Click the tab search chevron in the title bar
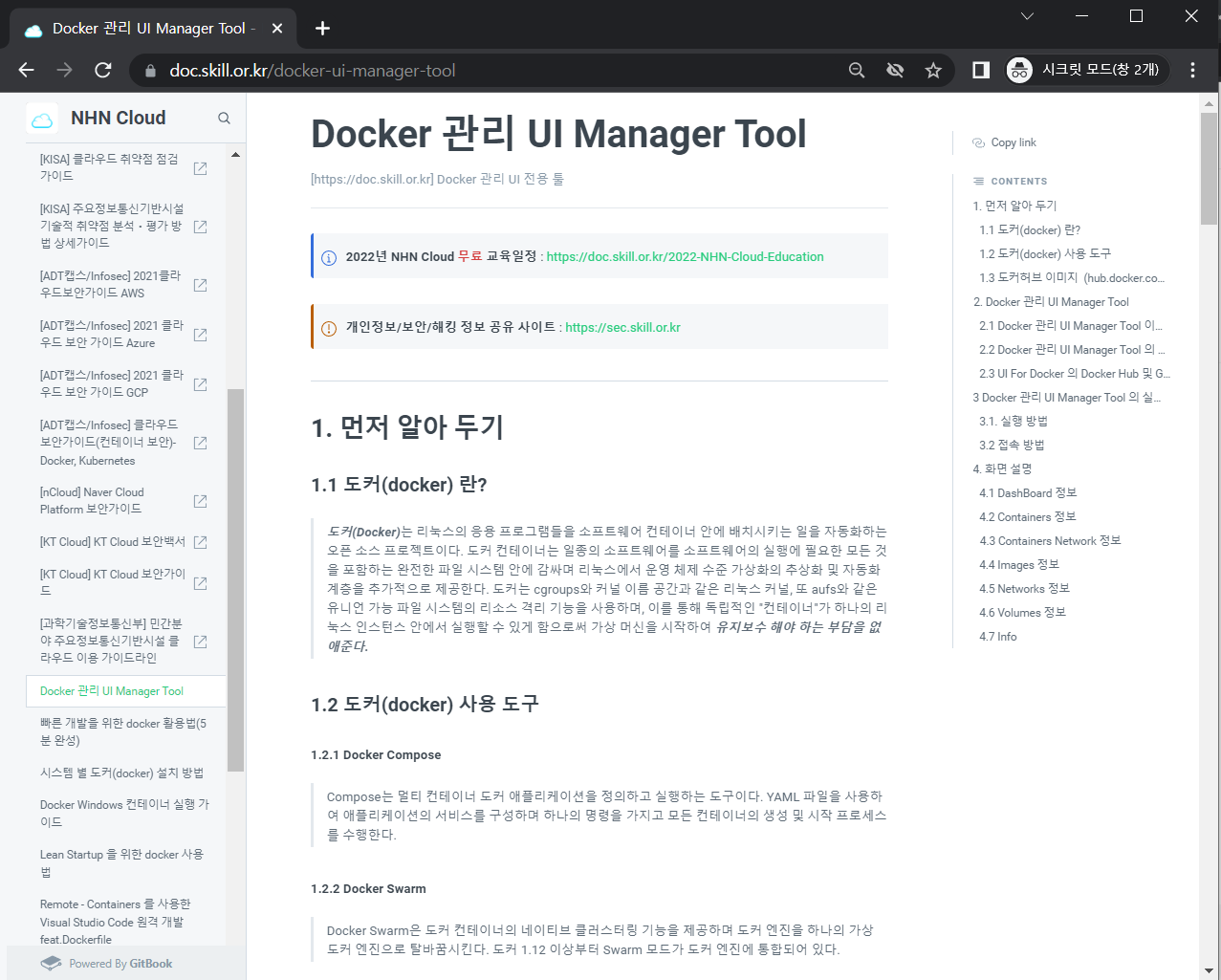 pyautogui.click(x=1027, y=15)
